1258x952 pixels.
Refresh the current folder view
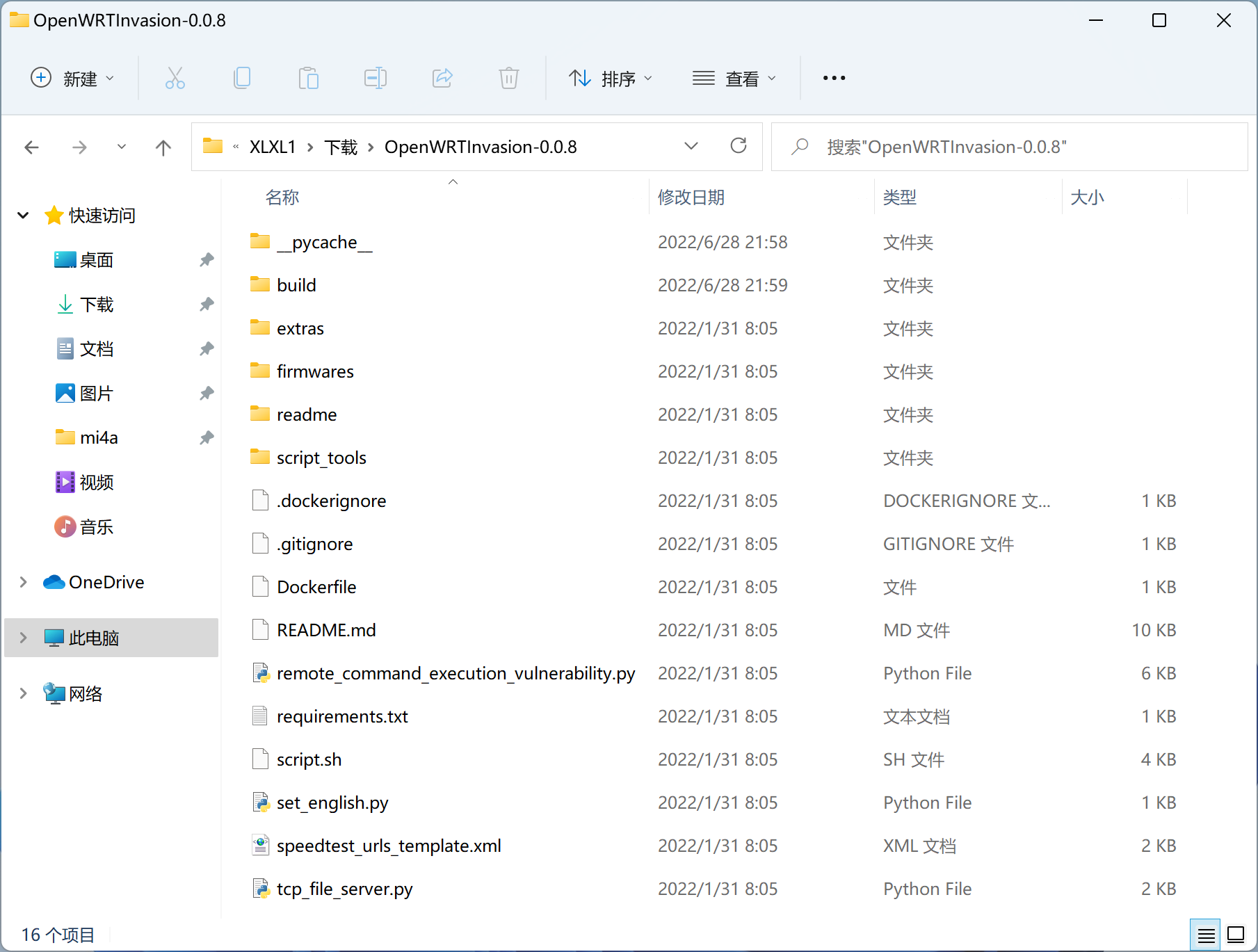[x=738, y=146]
